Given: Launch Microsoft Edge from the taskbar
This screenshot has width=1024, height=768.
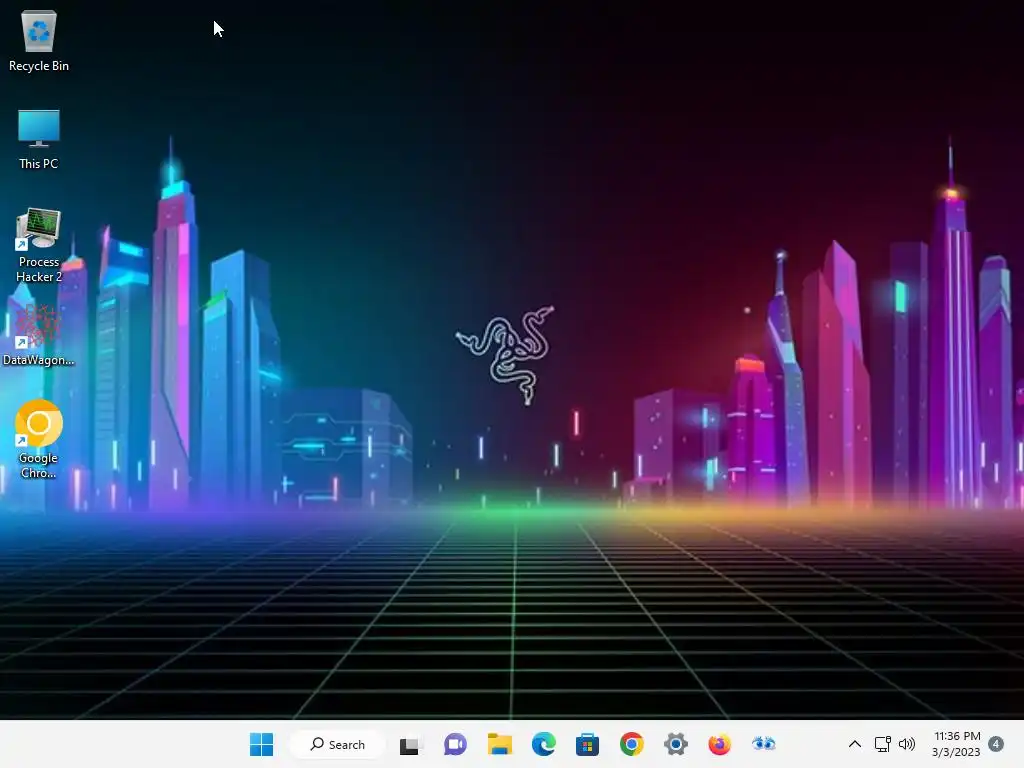Looking at the screenshot, I should pos(543,744).
